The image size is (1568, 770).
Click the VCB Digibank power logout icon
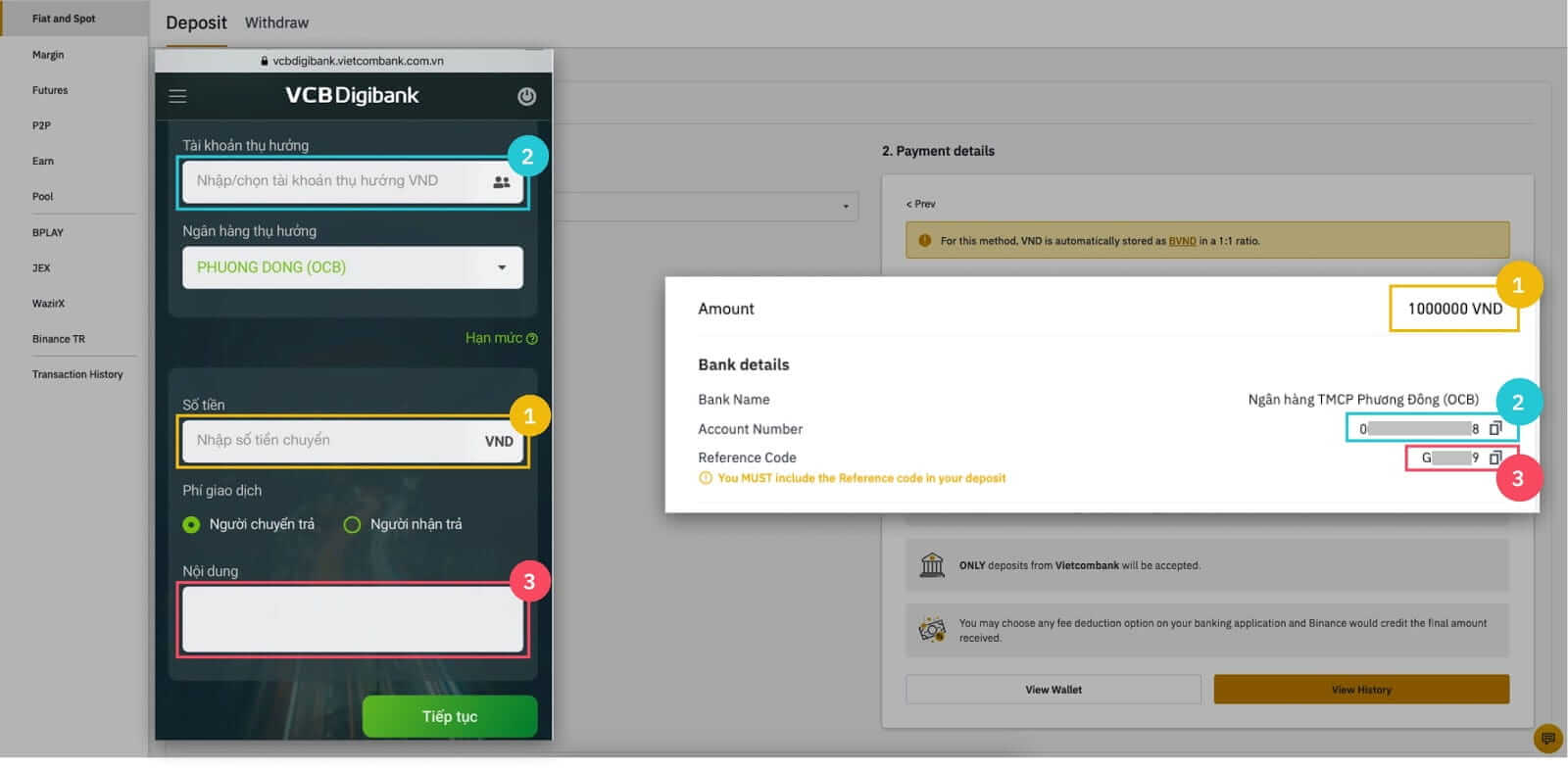[x=526, y=96]
